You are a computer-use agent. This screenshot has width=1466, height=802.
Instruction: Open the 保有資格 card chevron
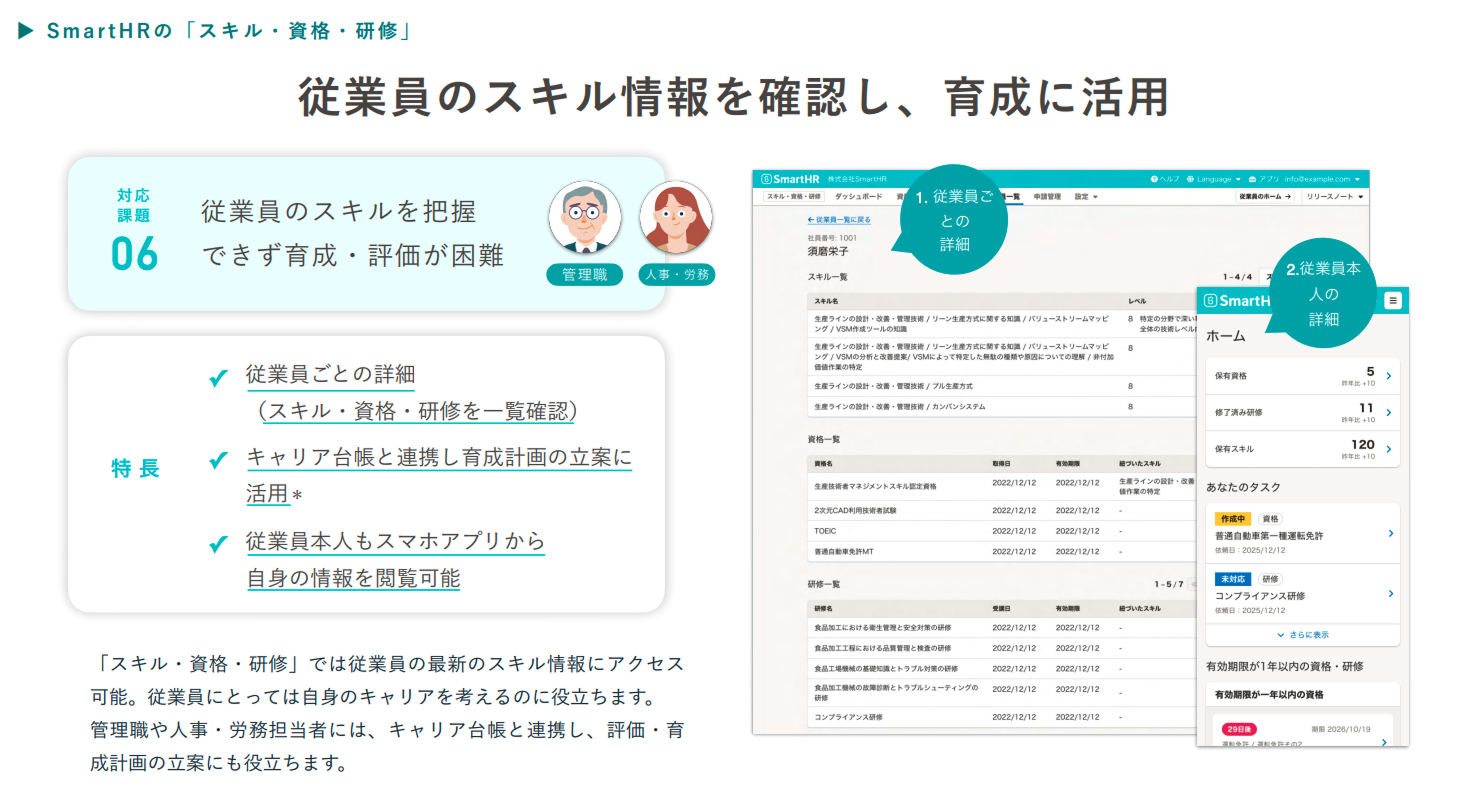pos(1389,376)
